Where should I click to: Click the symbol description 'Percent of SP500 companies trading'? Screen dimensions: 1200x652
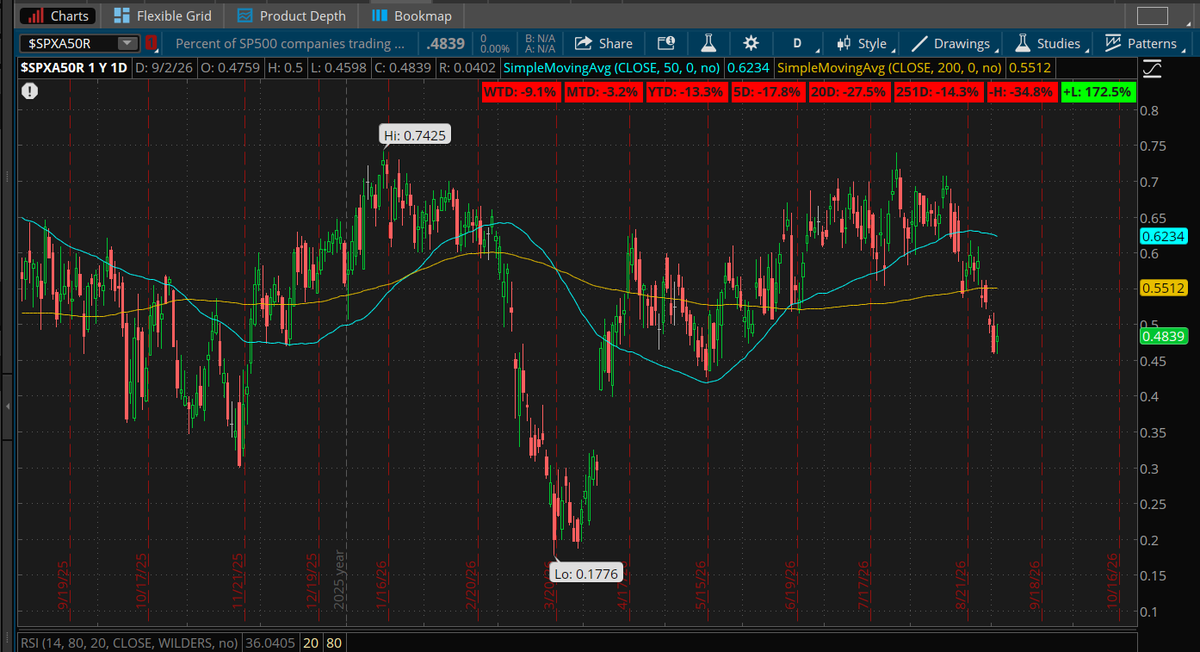290,43
